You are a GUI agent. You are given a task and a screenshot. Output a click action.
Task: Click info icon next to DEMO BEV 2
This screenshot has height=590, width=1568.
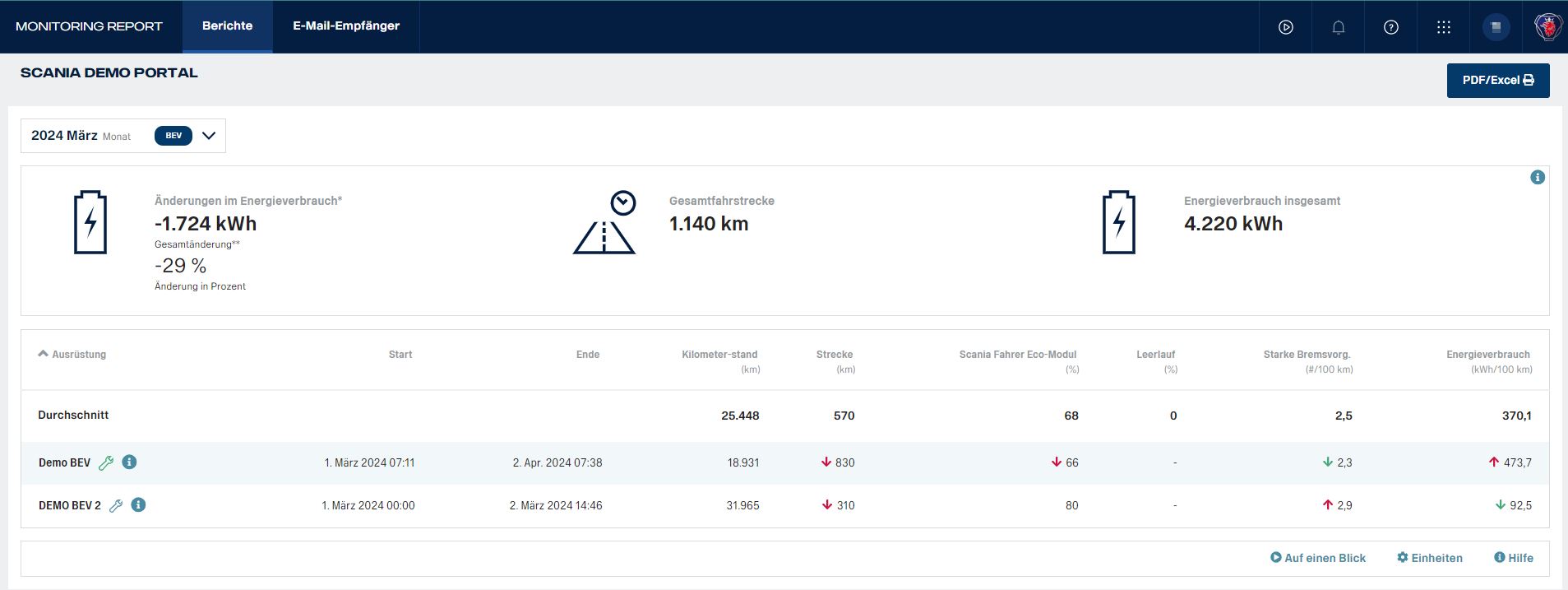(138, 504)
